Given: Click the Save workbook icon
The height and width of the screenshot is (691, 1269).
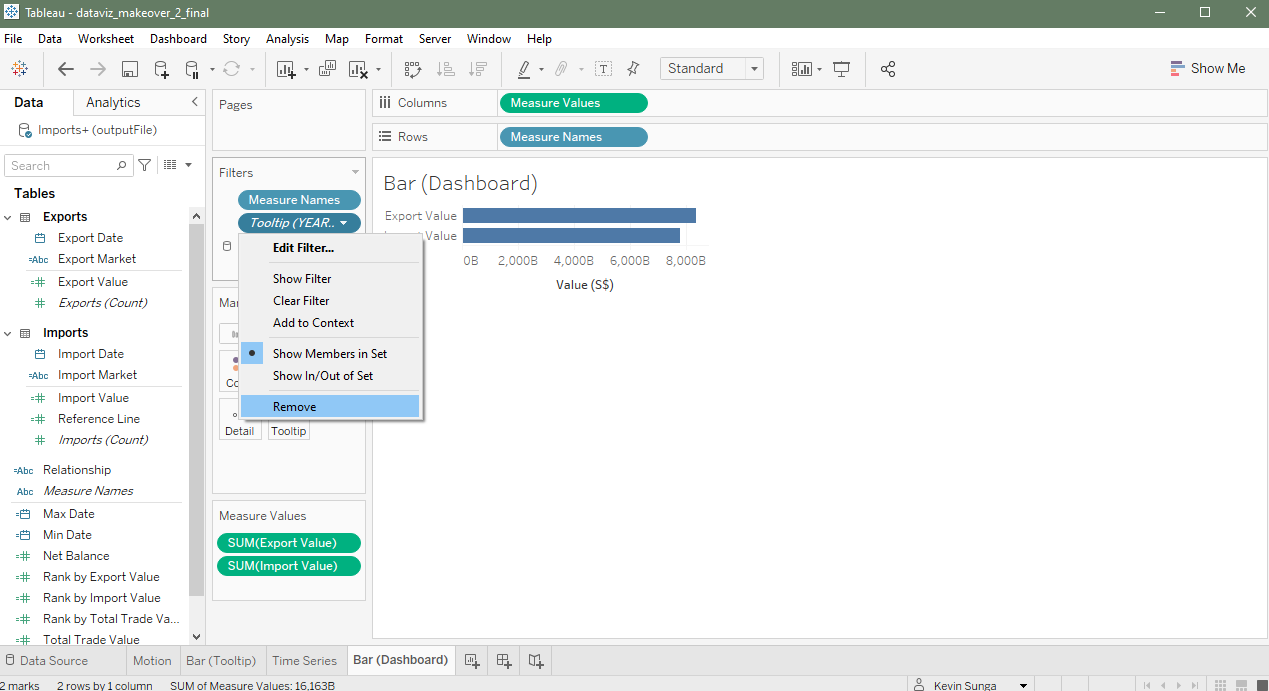Looking at the screenshot, I should point(129,69).
